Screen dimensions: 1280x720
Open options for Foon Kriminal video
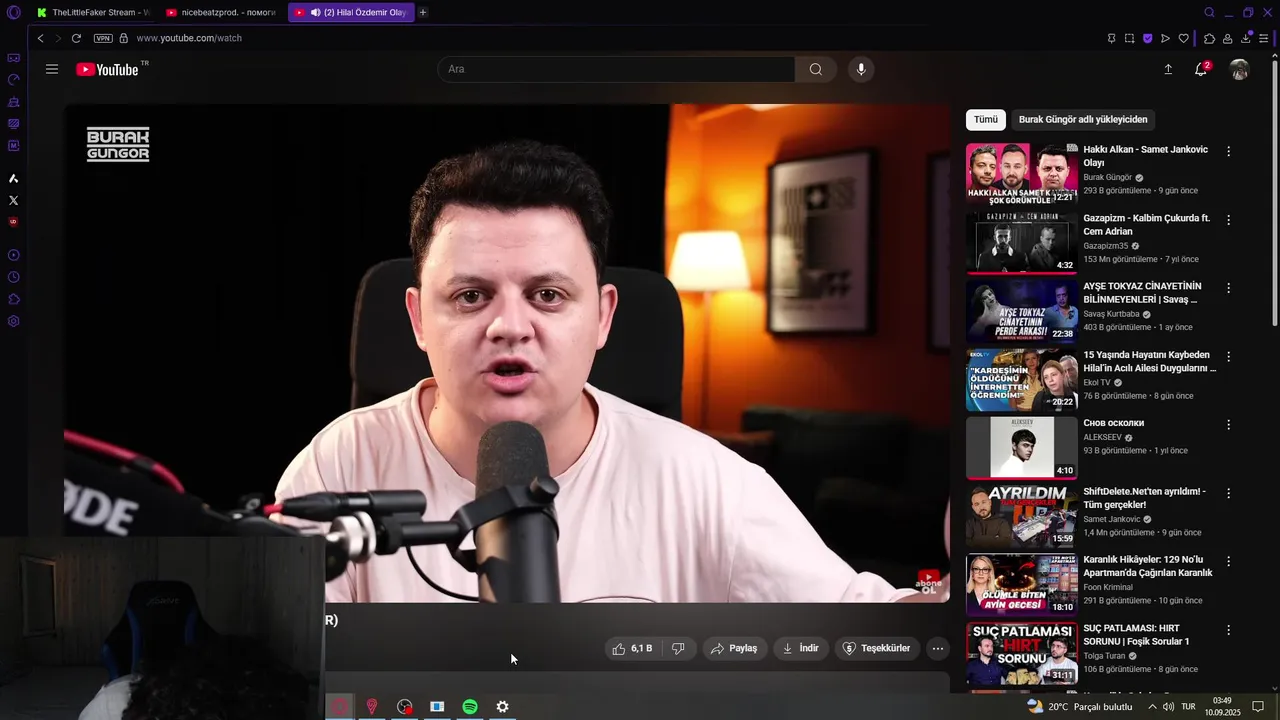tap(1229, 562)
